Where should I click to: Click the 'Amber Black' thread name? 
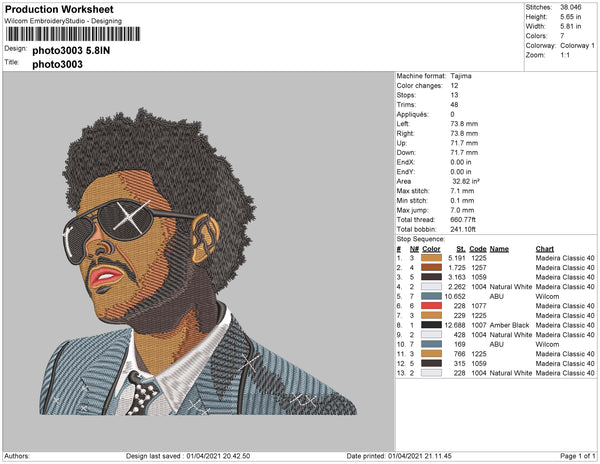pyautogui.click(x=509, y=325)
